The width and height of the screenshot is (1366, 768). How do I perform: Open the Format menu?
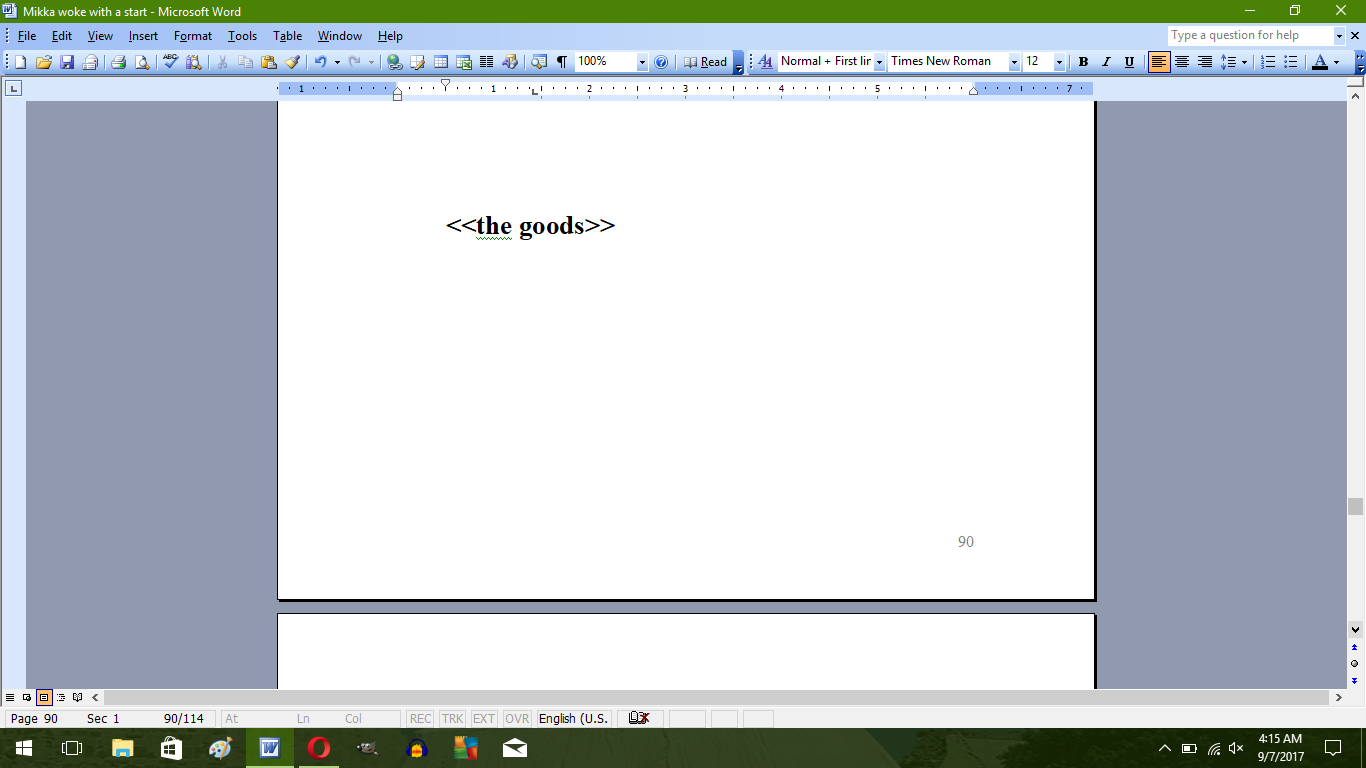pyautogui.click(x=192, y=36)
